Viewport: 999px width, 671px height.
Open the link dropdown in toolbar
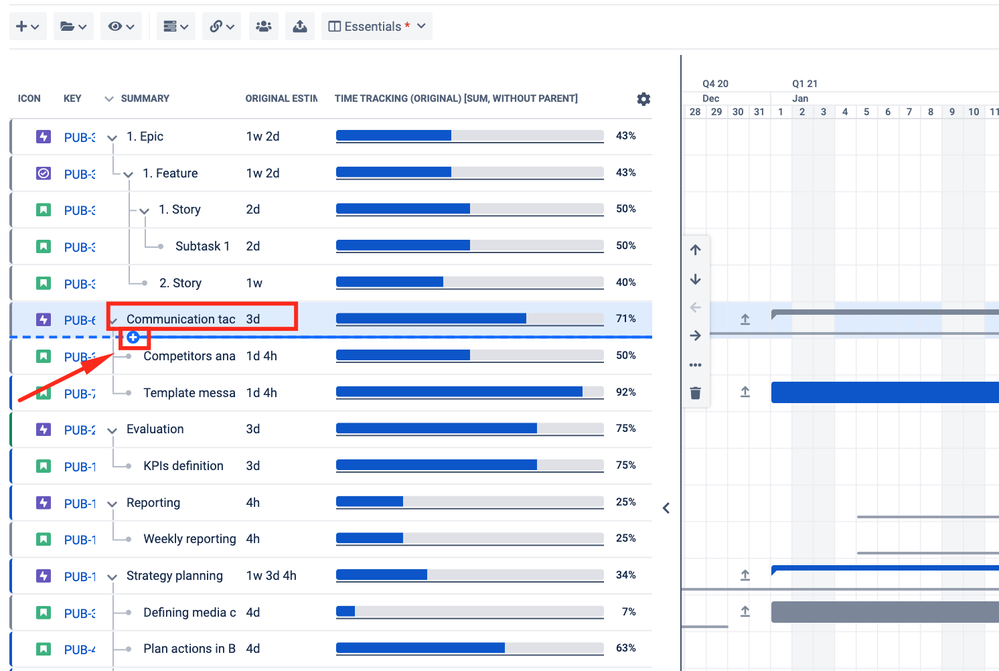click(x=221, y=27)
